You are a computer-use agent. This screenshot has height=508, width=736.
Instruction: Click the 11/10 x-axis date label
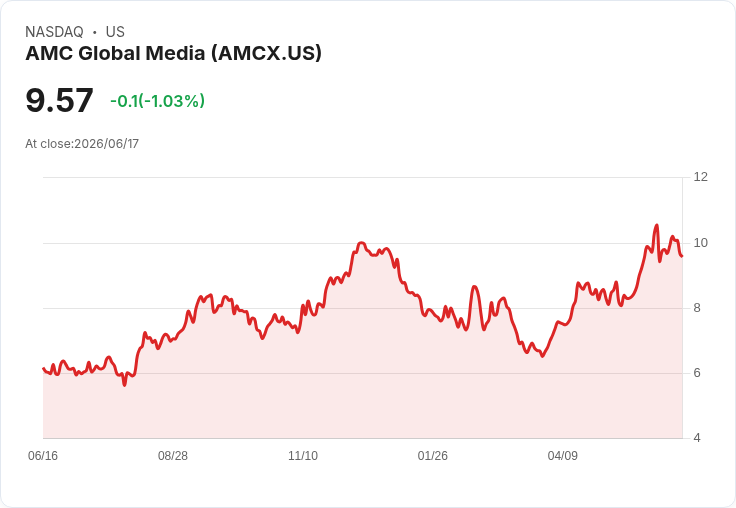(x=303, y=455)
